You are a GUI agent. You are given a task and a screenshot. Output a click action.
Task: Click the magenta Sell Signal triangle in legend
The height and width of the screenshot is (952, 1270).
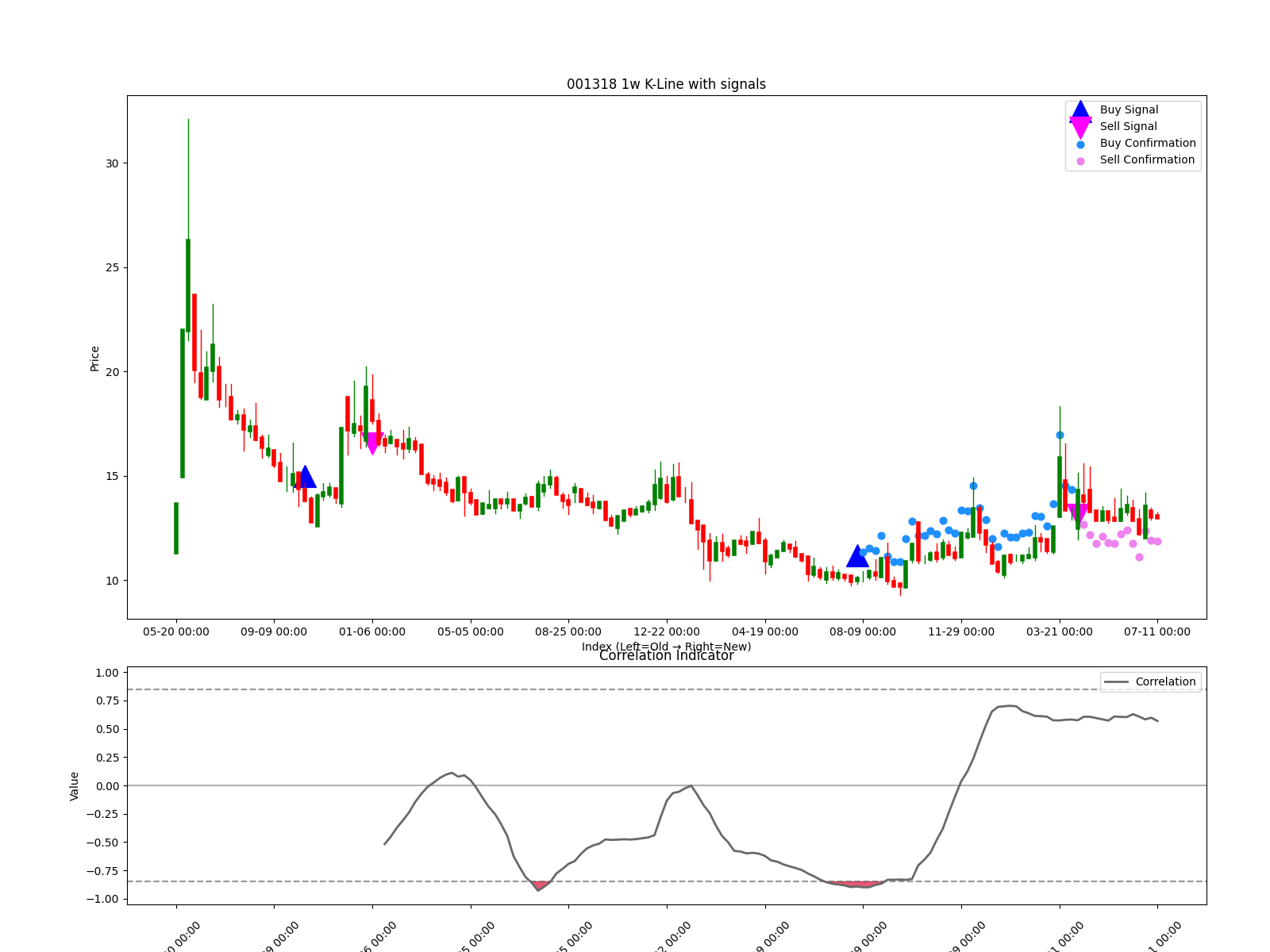click(x=1080, y=127)
